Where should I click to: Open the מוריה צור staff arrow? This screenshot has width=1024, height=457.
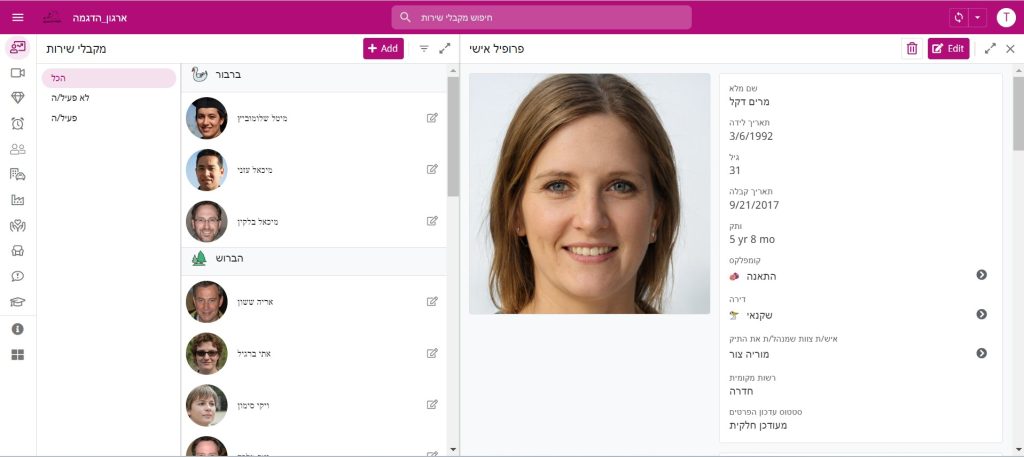click(x=981, y=353)
